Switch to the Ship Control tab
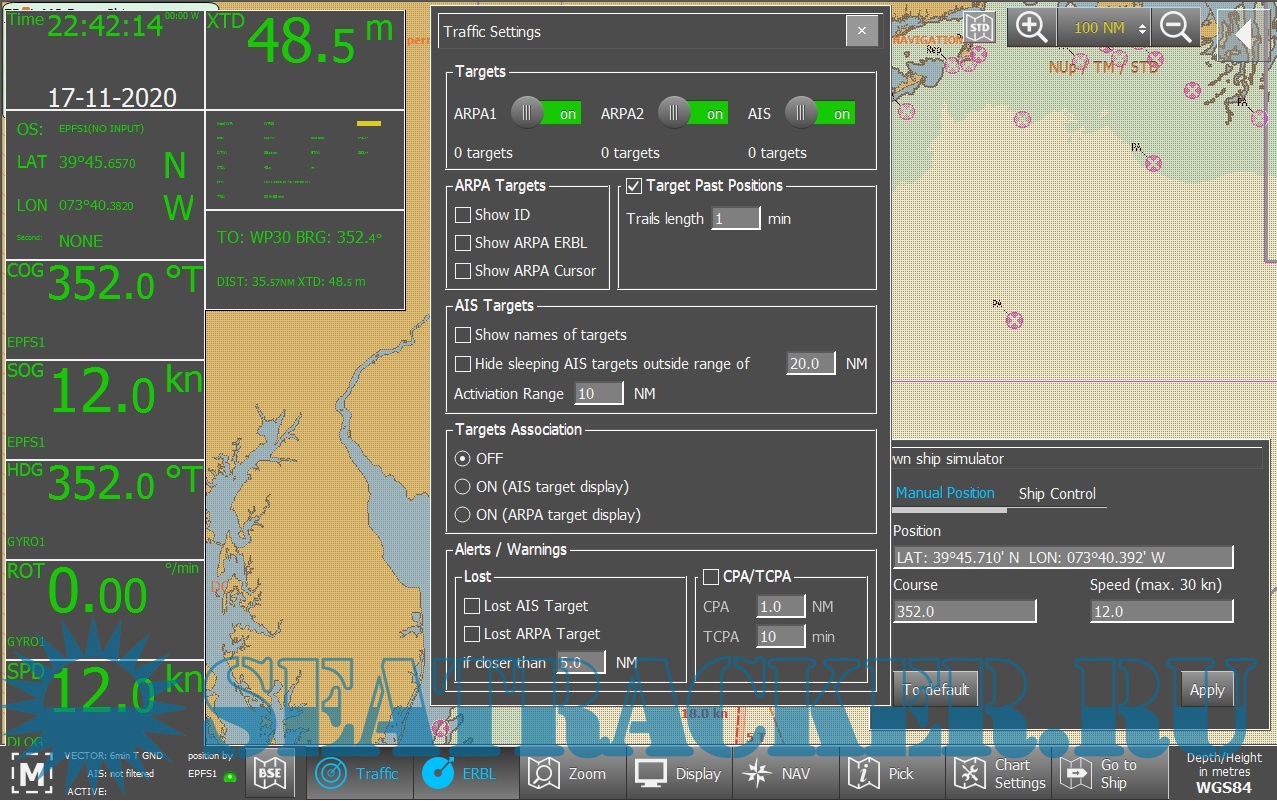Image resolution: width=1277 pixels, height=801 pixels. (x=1057, y=493)
